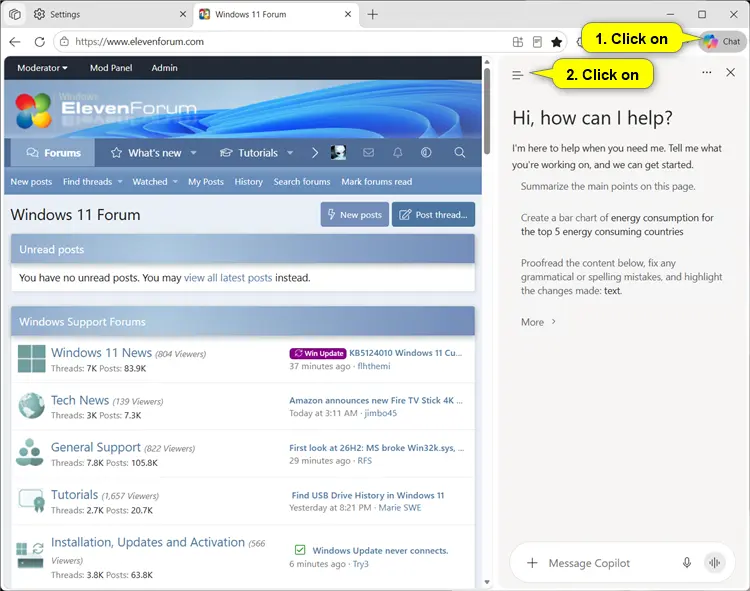750x591 pixels.
Task: Open Copilot pane more options ellipsis
Action: pos(706,73)
